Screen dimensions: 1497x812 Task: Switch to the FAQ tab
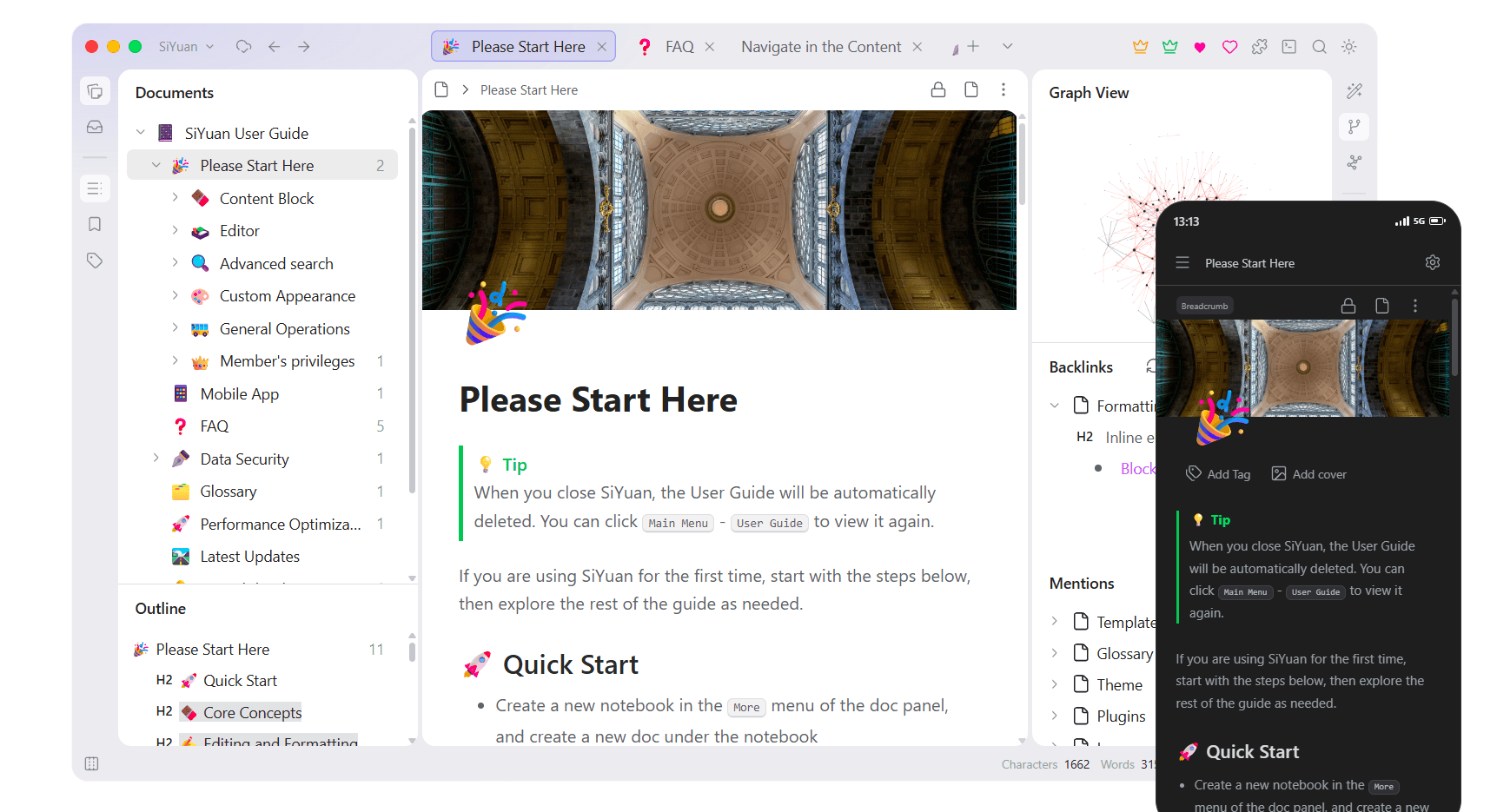click(675, 47)
